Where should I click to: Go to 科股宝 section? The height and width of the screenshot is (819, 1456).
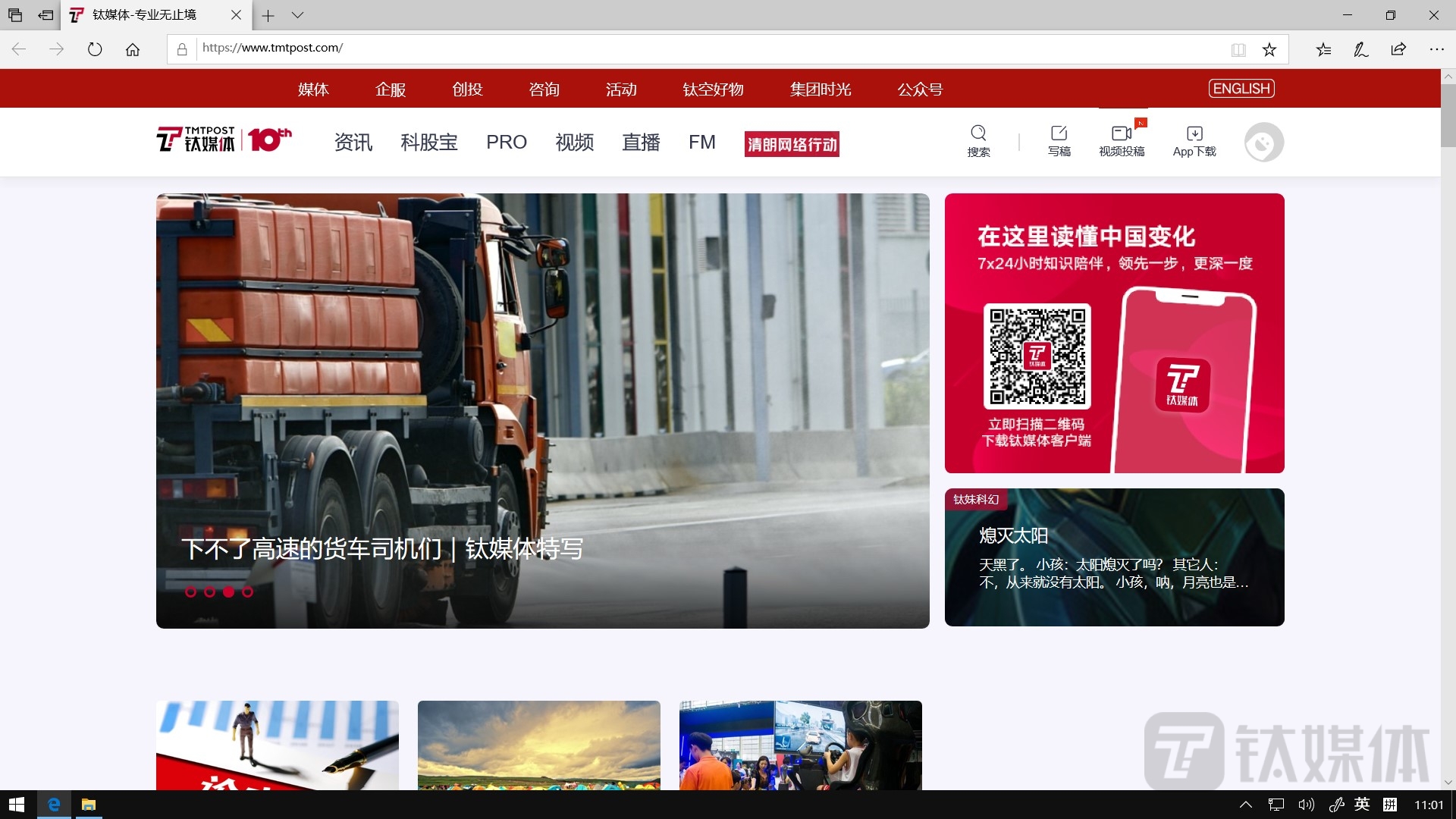tap(429, 143)
